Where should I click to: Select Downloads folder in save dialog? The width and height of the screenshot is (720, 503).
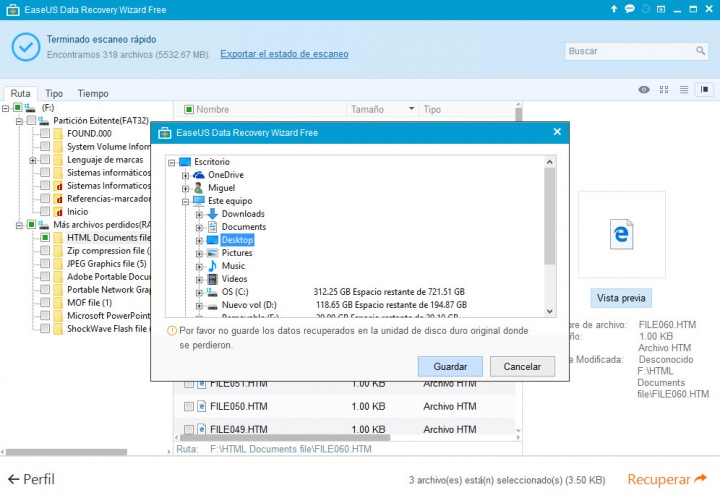pos(243,214)
